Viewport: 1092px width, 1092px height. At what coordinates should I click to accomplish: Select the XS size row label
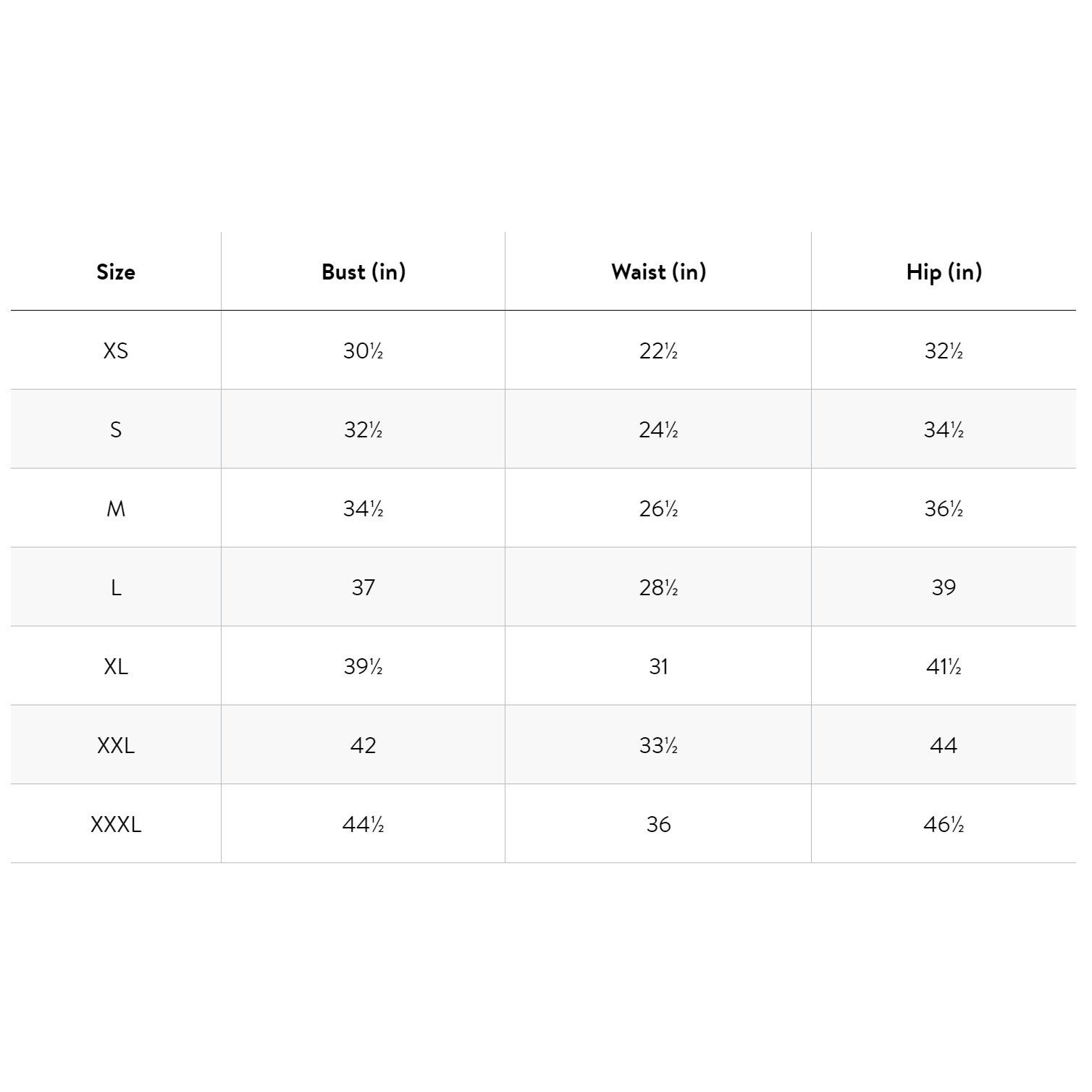[116, 350]
